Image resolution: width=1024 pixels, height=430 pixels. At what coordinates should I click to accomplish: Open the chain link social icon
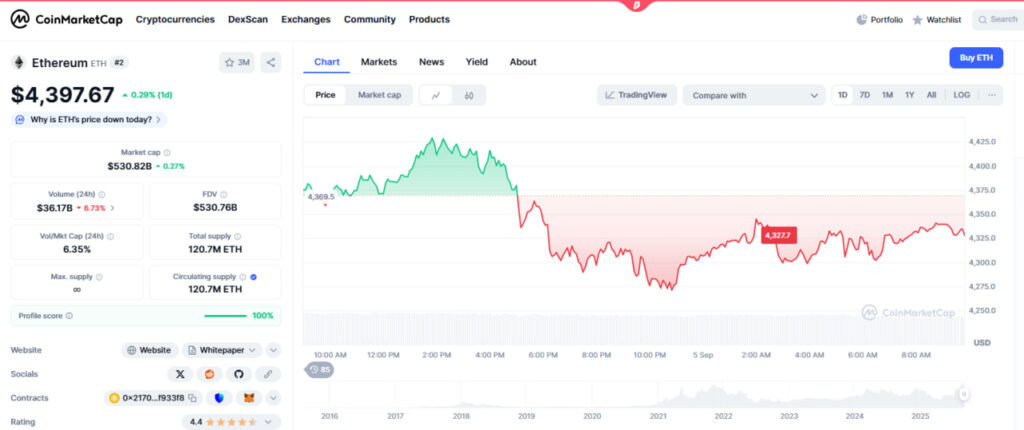click(268, 374)
